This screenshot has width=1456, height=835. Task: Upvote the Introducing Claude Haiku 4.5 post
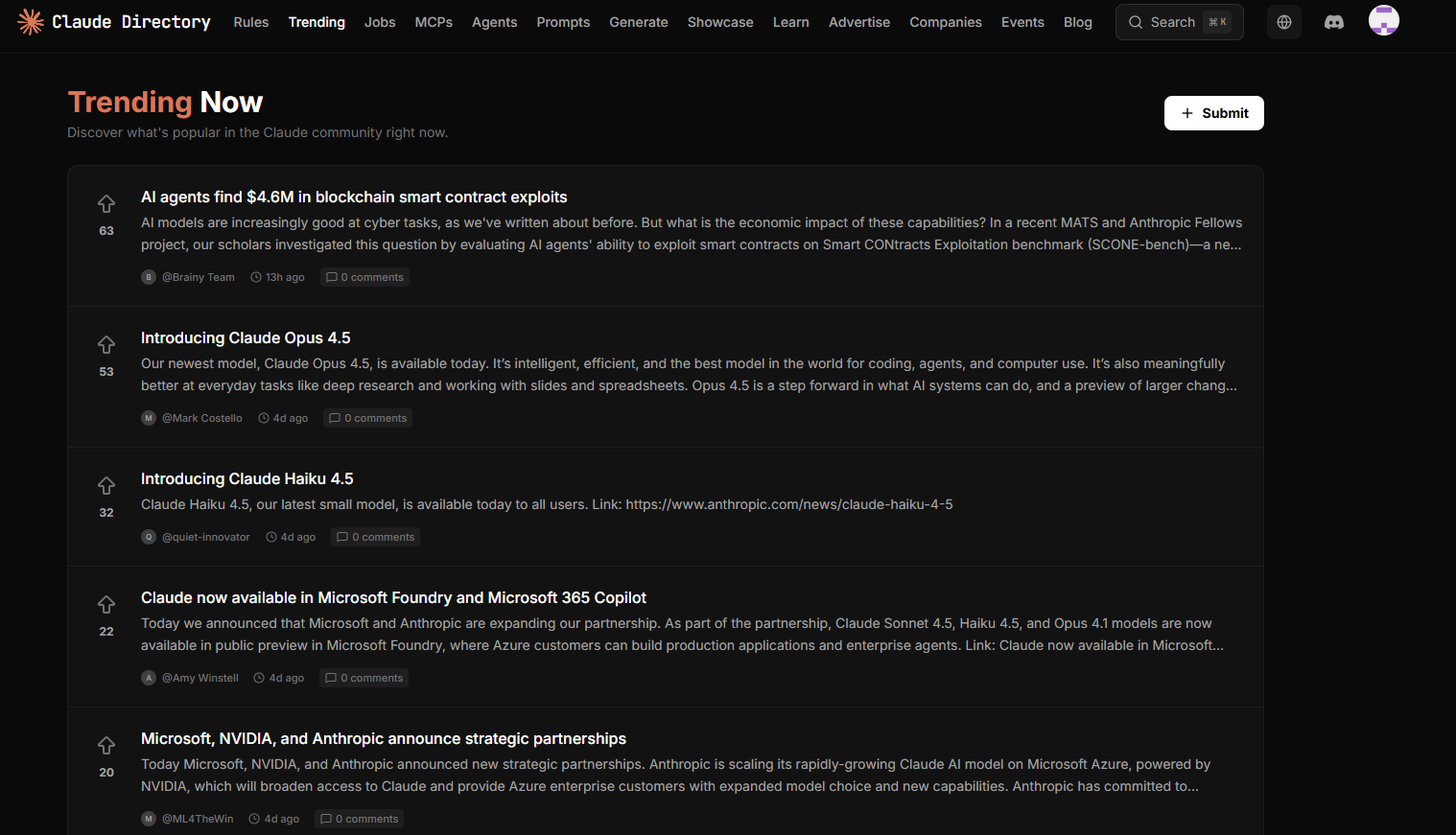pyautogui.click(x=106, y=485)
